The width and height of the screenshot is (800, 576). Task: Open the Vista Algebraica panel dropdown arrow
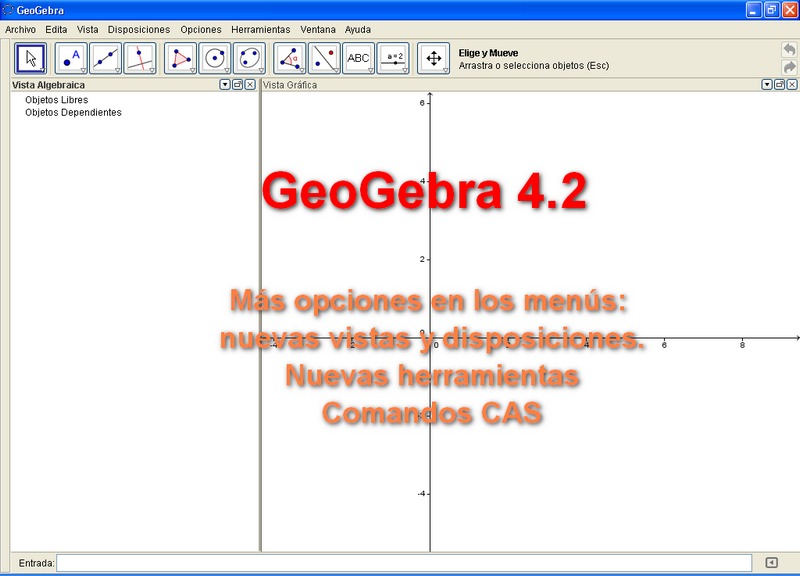tap(225, 85)
